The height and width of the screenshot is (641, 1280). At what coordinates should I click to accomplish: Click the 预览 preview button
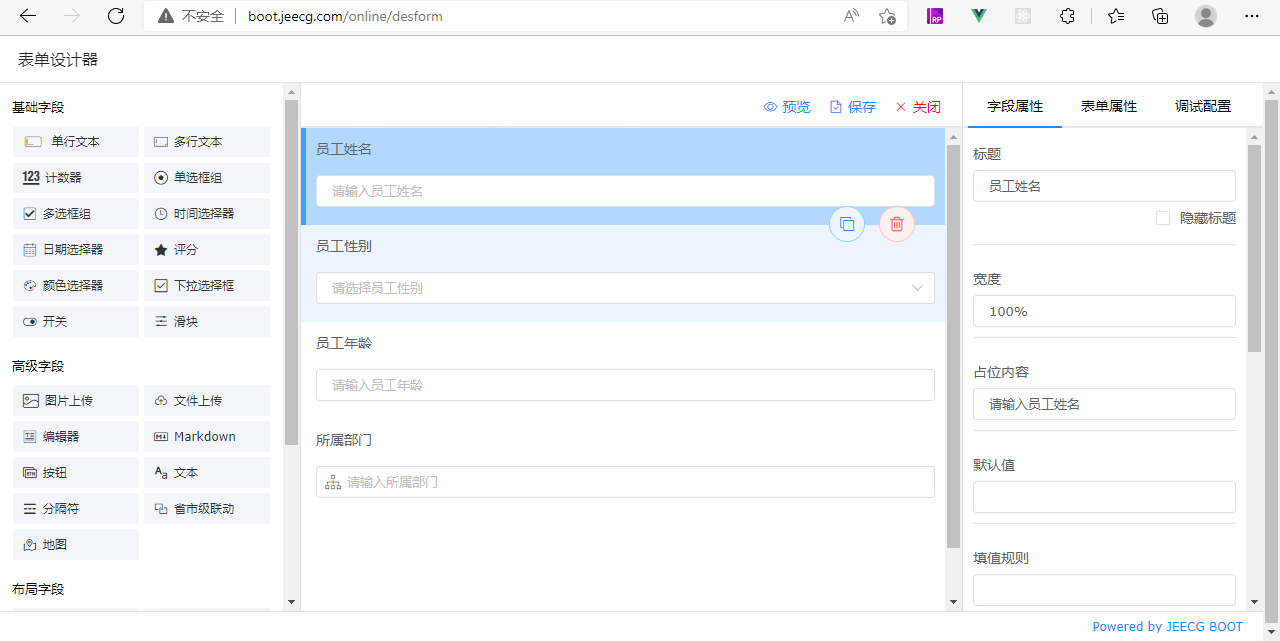(787, 107)
